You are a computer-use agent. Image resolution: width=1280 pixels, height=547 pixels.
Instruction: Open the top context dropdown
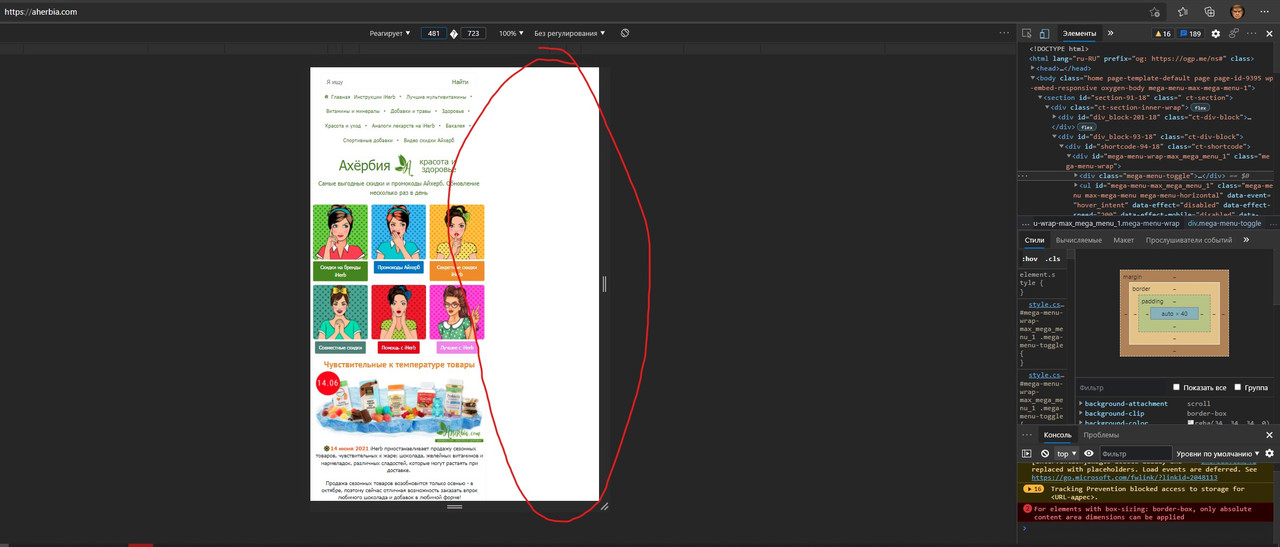pyautogui.click(x=1066, y=453)
